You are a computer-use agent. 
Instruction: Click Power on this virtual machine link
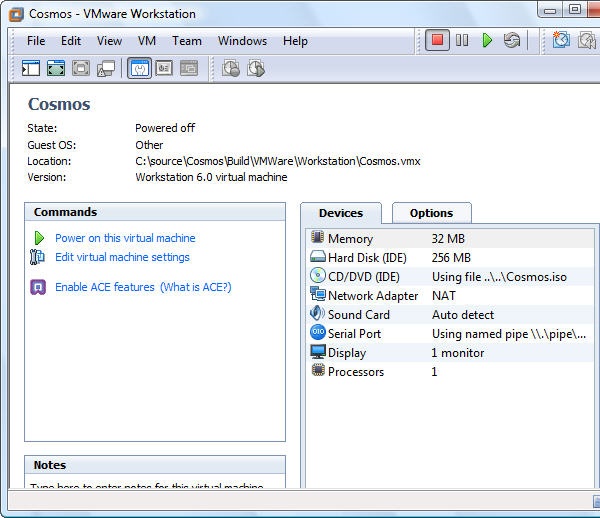[125, 238]
